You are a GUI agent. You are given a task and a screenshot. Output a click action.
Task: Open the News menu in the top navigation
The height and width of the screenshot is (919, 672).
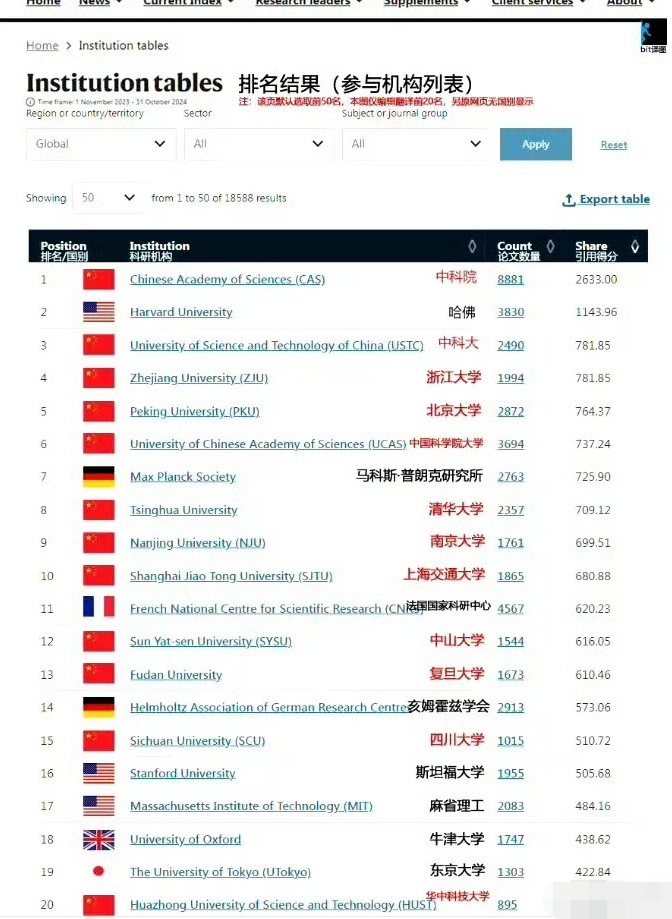point(101,3)
